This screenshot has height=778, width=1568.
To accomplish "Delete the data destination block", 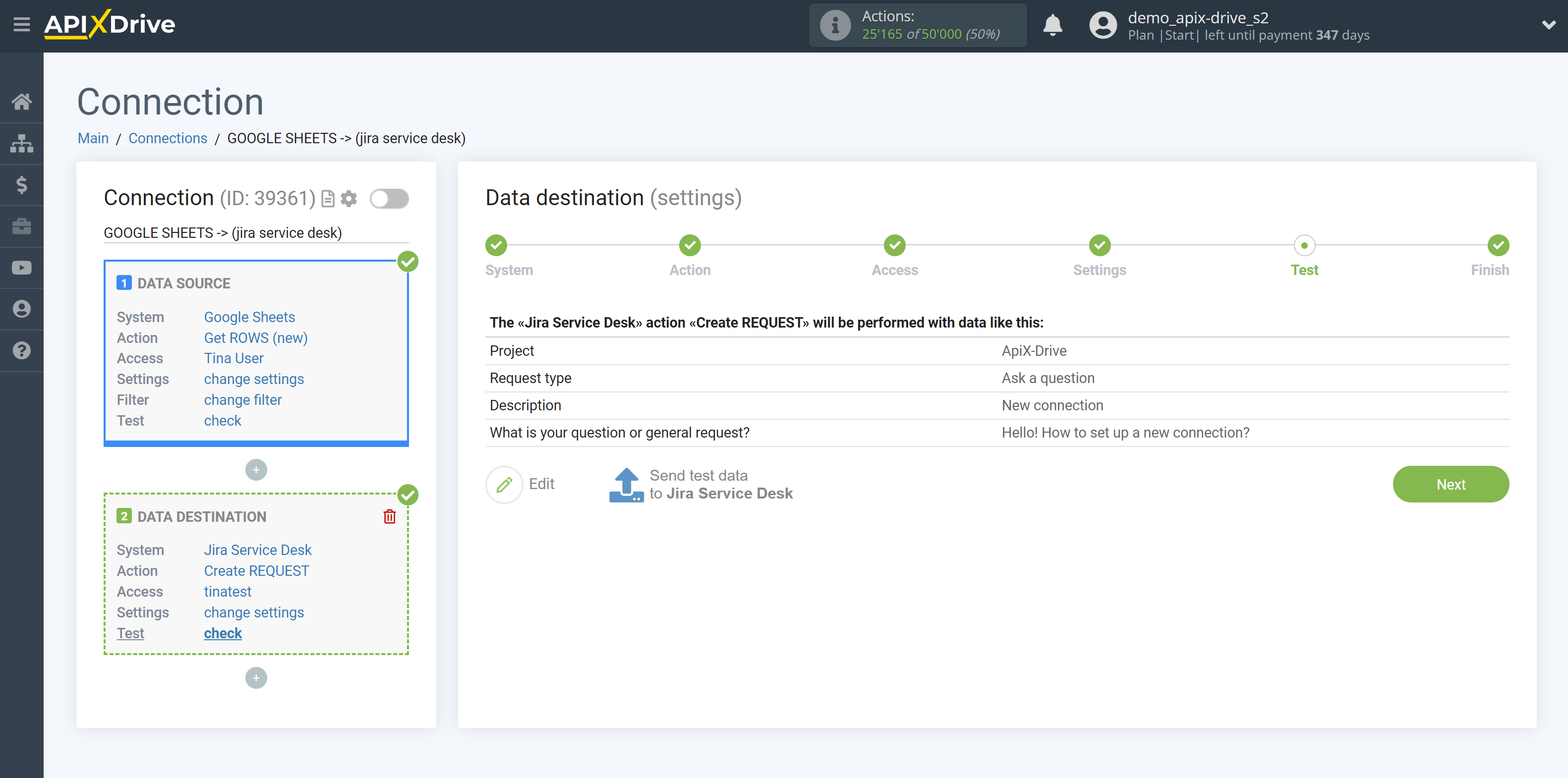I will 390,516.
